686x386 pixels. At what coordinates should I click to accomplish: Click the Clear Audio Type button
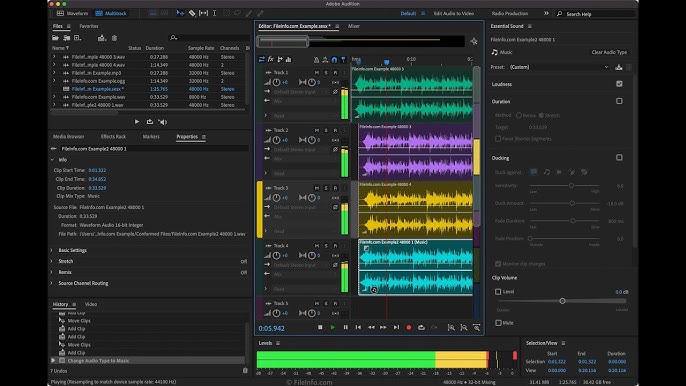pyautogui.click(x=609, y=52)
